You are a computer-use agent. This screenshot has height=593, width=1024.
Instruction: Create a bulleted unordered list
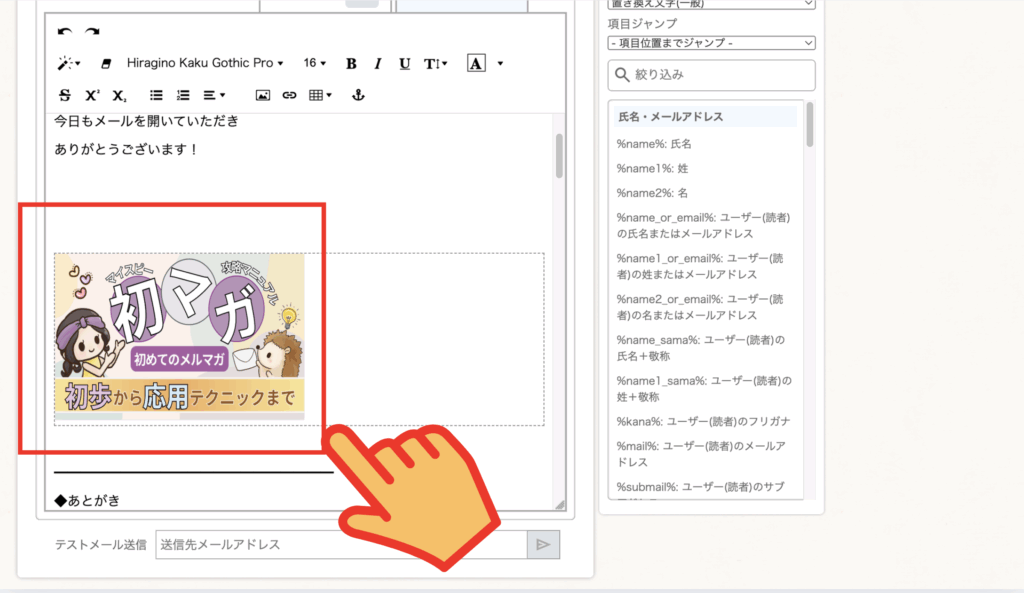pos(156,95)
